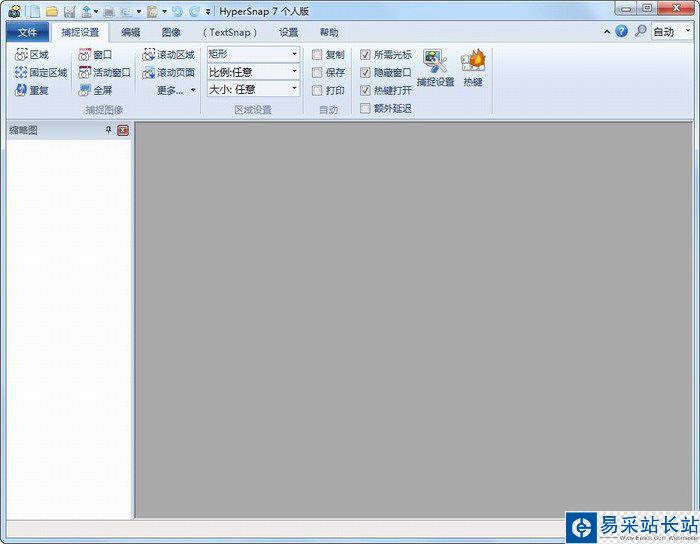Image resolution: width=700 pixels, height=544 pixels.
Task: Open the 文件 file menu
Action: point(28,32)
